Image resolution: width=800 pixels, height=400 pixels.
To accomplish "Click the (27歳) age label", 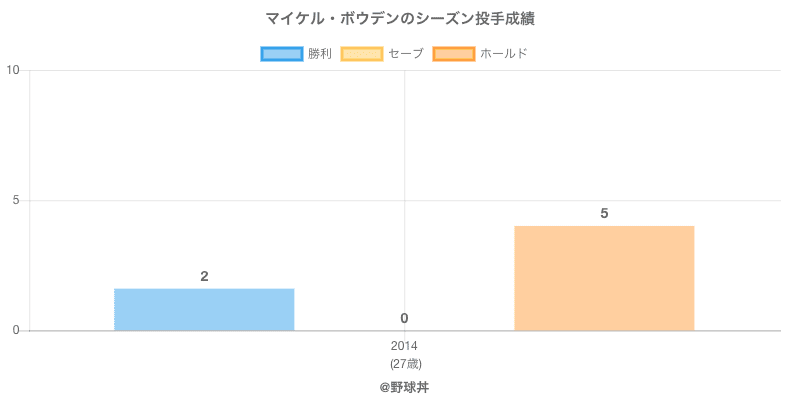I will 404,363.
